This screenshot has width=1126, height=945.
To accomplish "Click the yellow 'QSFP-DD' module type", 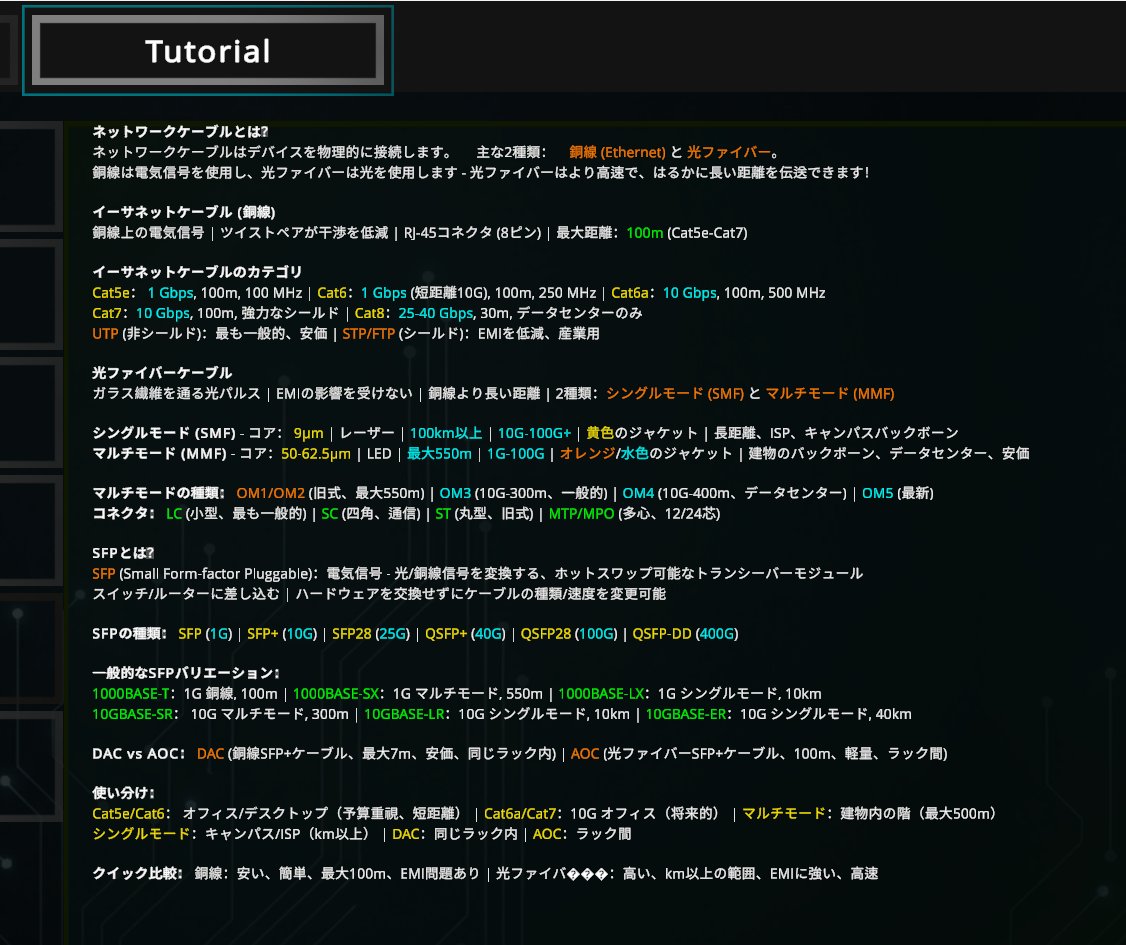I will coord(661,633).
